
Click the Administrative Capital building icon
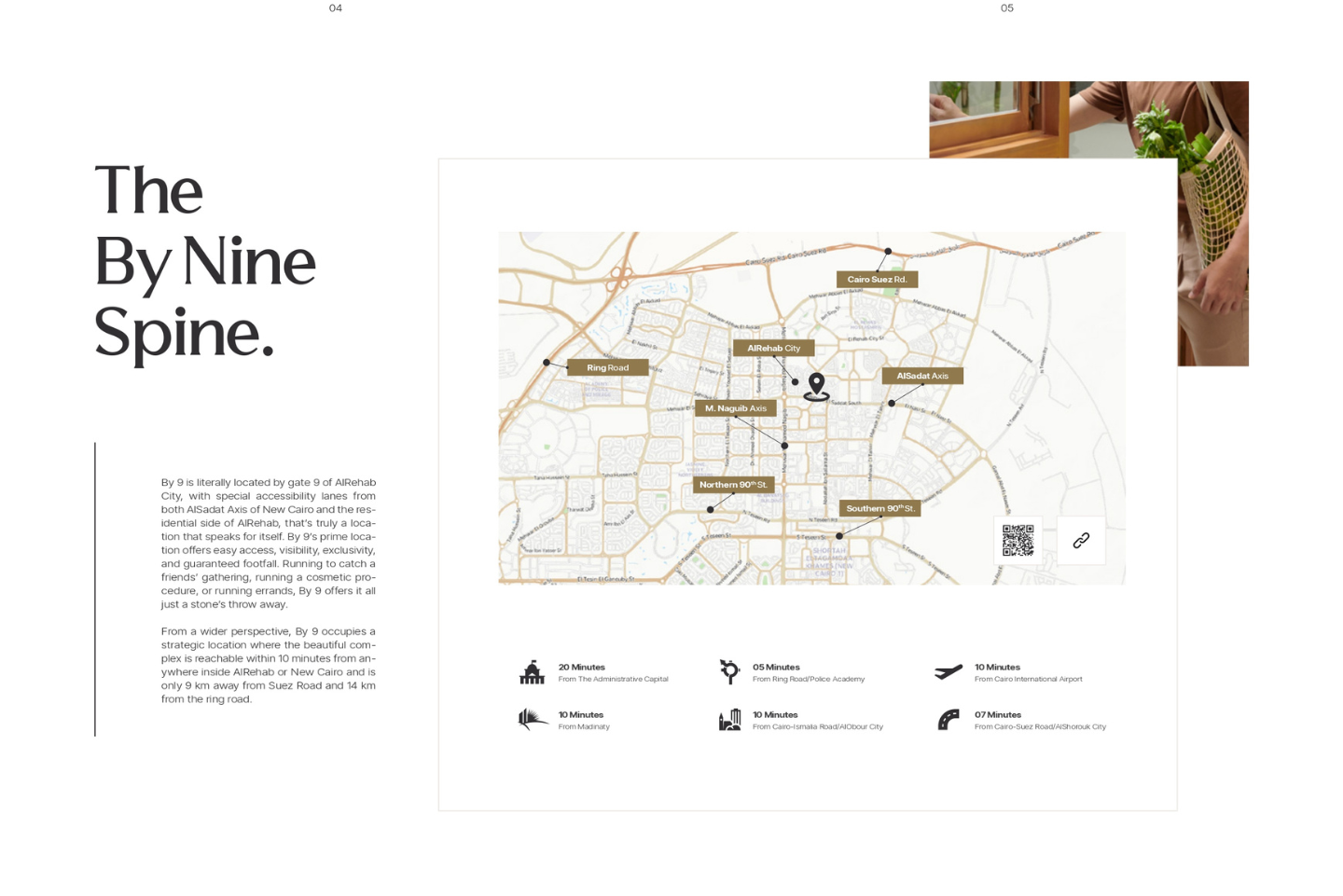(532, 672)
